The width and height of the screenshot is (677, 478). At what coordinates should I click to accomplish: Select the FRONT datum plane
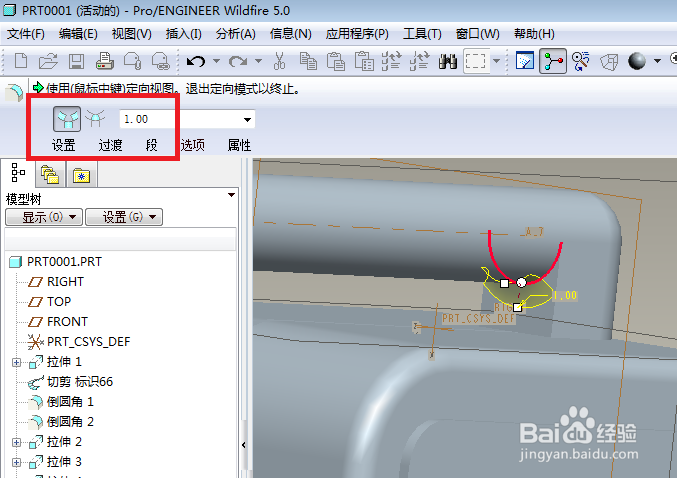(x=58, y=322)
